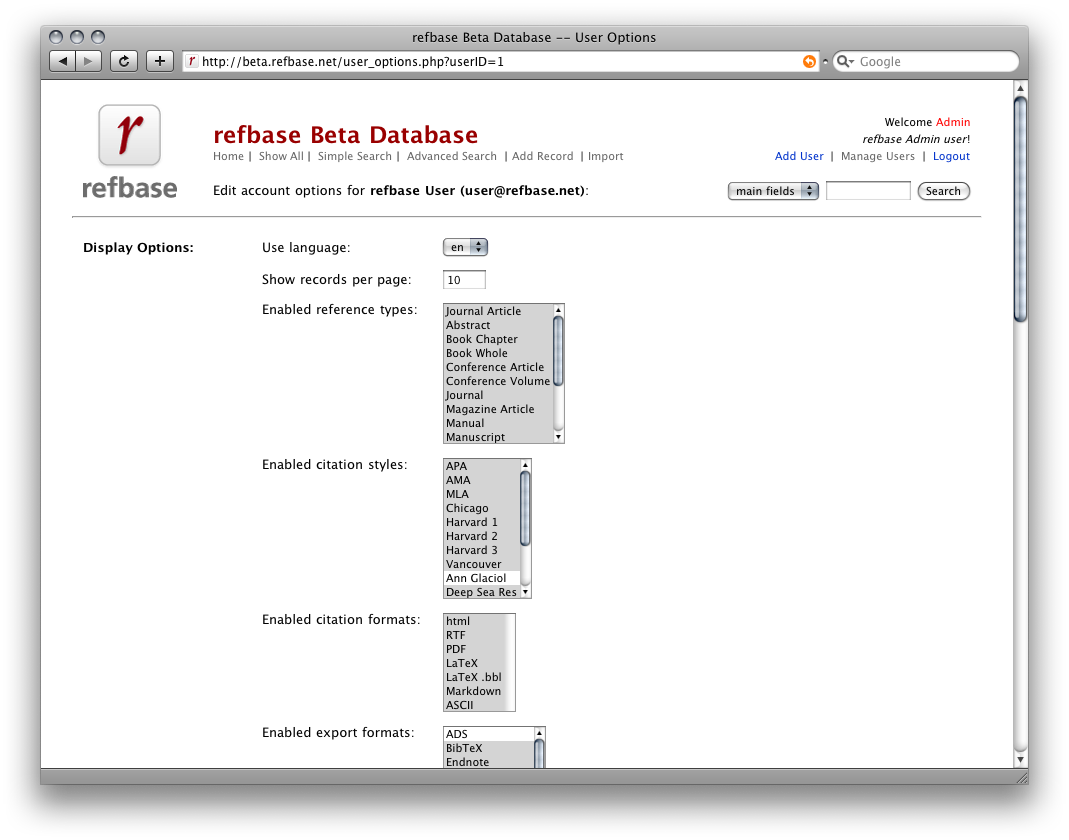This screenshot has width=1069, height=840.
Task: Select MLA citation style
Action: click(x=482, y=494)
